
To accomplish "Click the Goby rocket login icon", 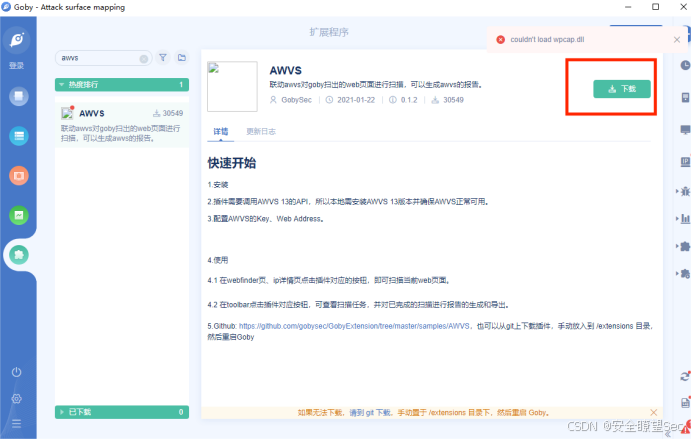I will [17, 40].
